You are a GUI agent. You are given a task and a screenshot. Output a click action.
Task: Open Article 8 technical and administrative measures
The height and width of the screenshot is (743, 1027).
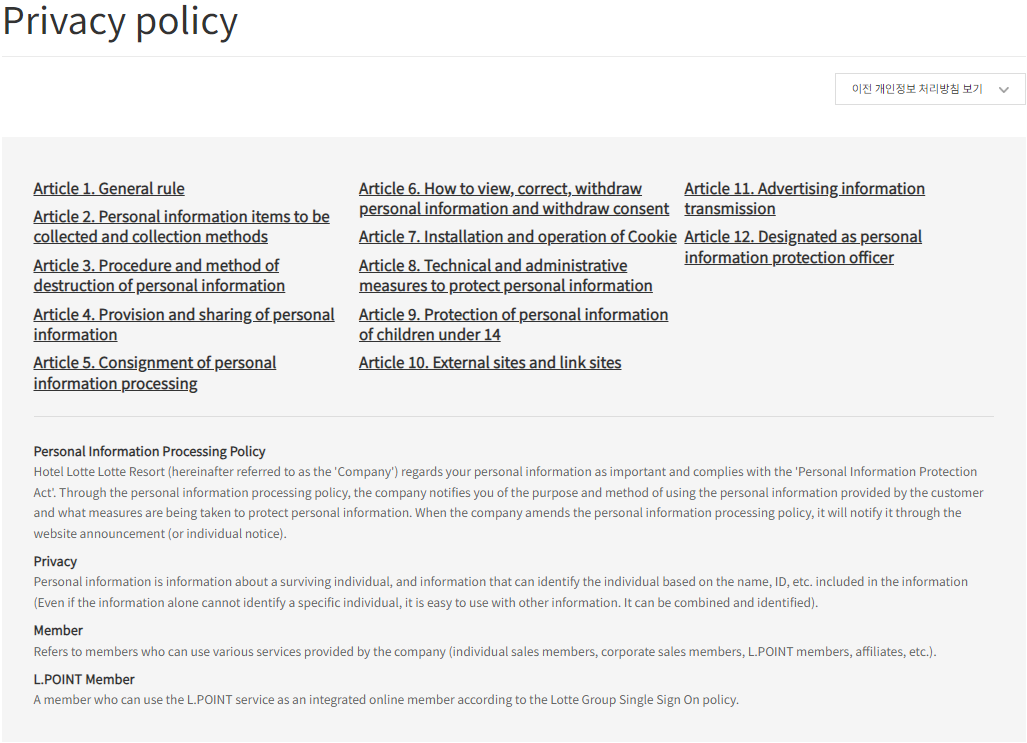click(506, 276)
